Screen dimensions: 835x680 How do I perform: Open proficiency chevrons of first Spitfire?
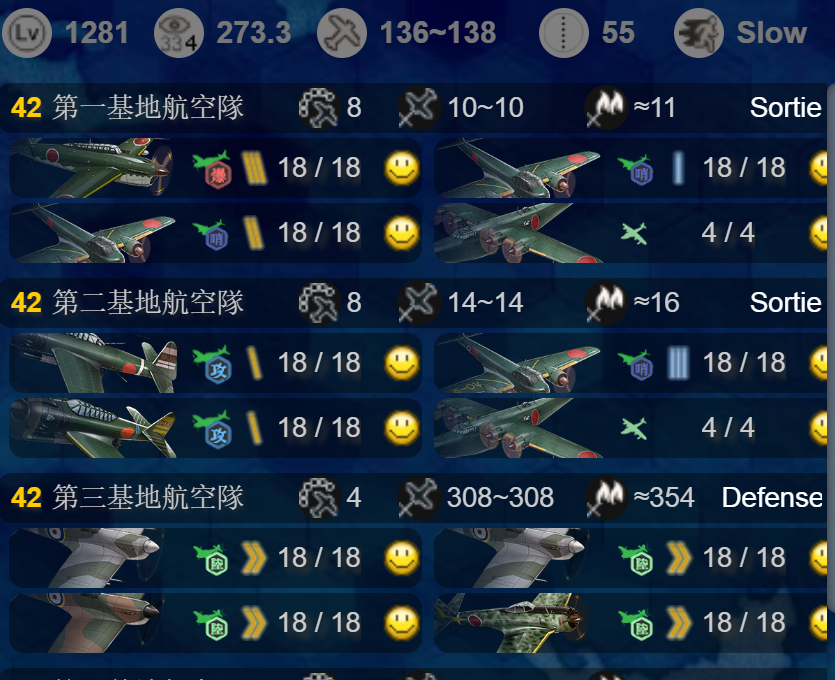(254, 558)
